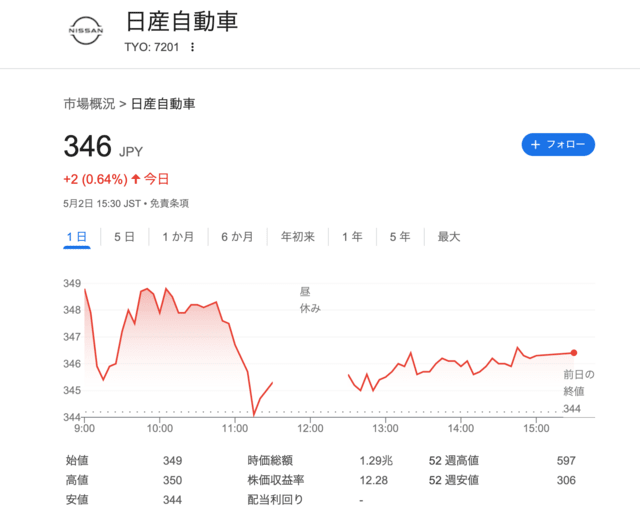This screenshot has height=512, width=640.
Task: Click the 9:00 time axis label
Action: [x=84, y=429]
